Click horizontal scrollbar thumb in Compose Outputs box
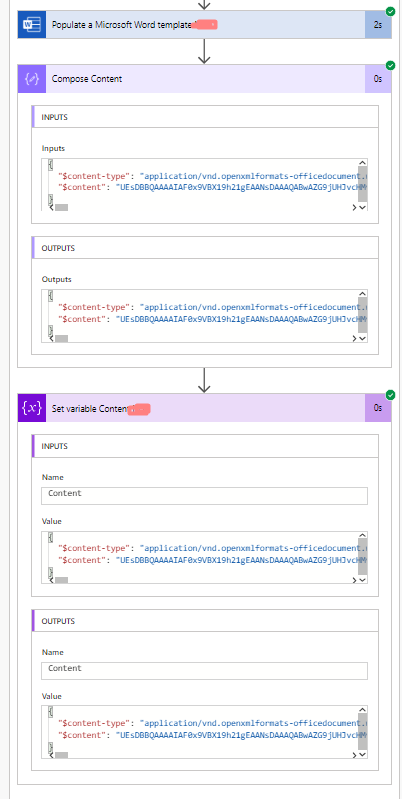Viewport: 402px width, 799px height. point(61,338)
